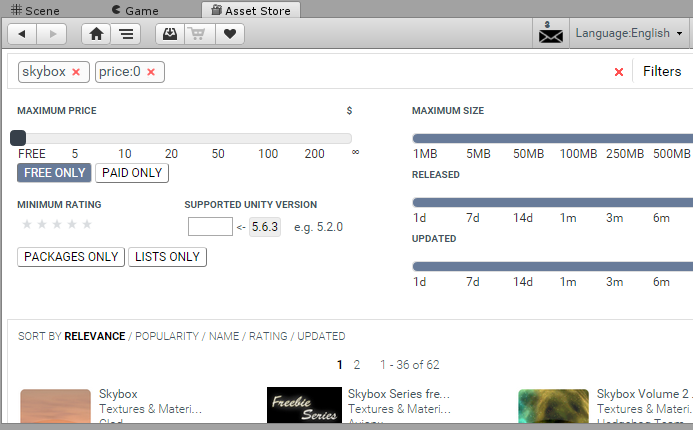
Task: Open the downloads manager icon
Action: click(x=171, y=34)
